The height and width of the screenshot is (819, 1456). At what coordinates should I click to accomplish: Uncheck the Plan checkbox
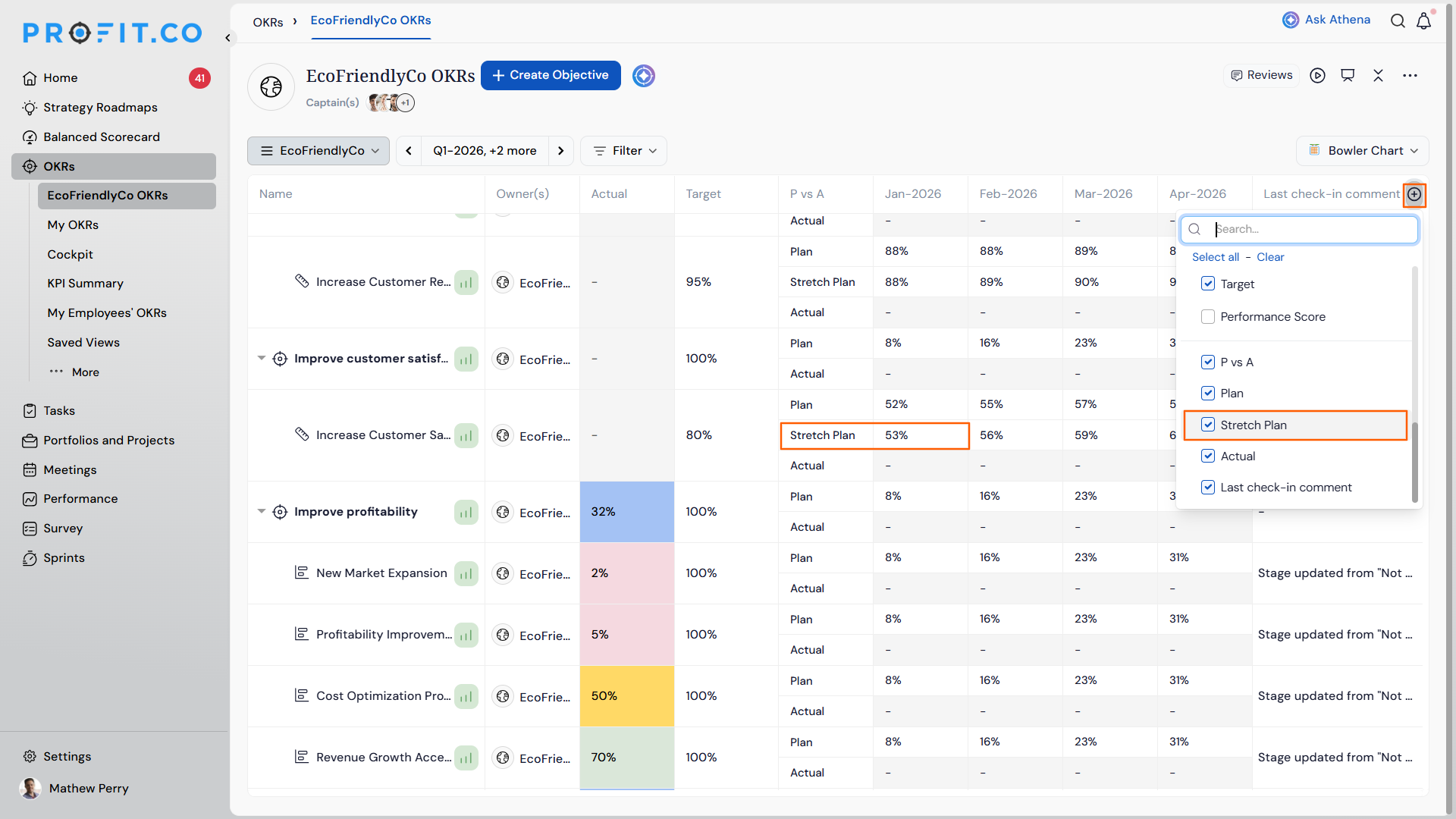[x=1208, y=394]
